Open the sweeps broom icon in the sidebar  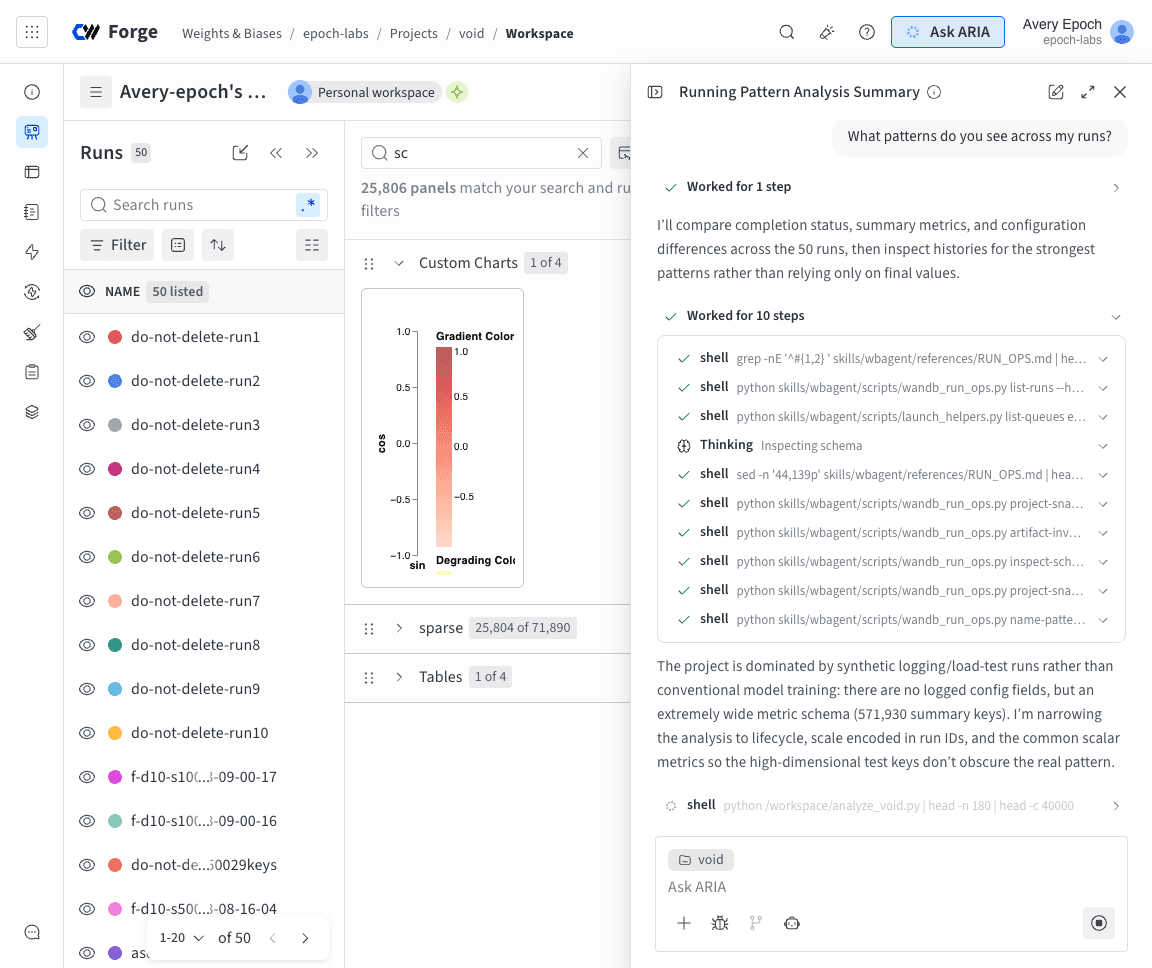[32, 332]
